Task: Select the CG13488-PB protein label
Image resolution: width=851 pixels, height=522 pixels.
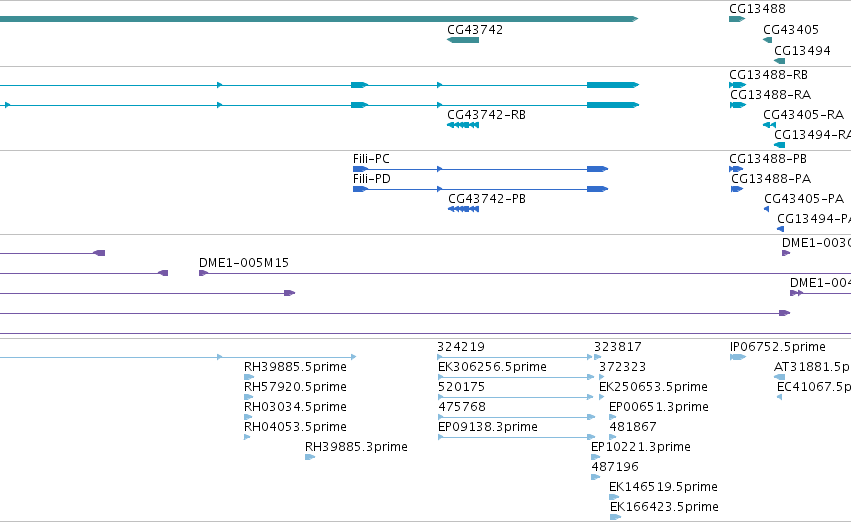Action: pyautogui.click(x=768, y=159)
